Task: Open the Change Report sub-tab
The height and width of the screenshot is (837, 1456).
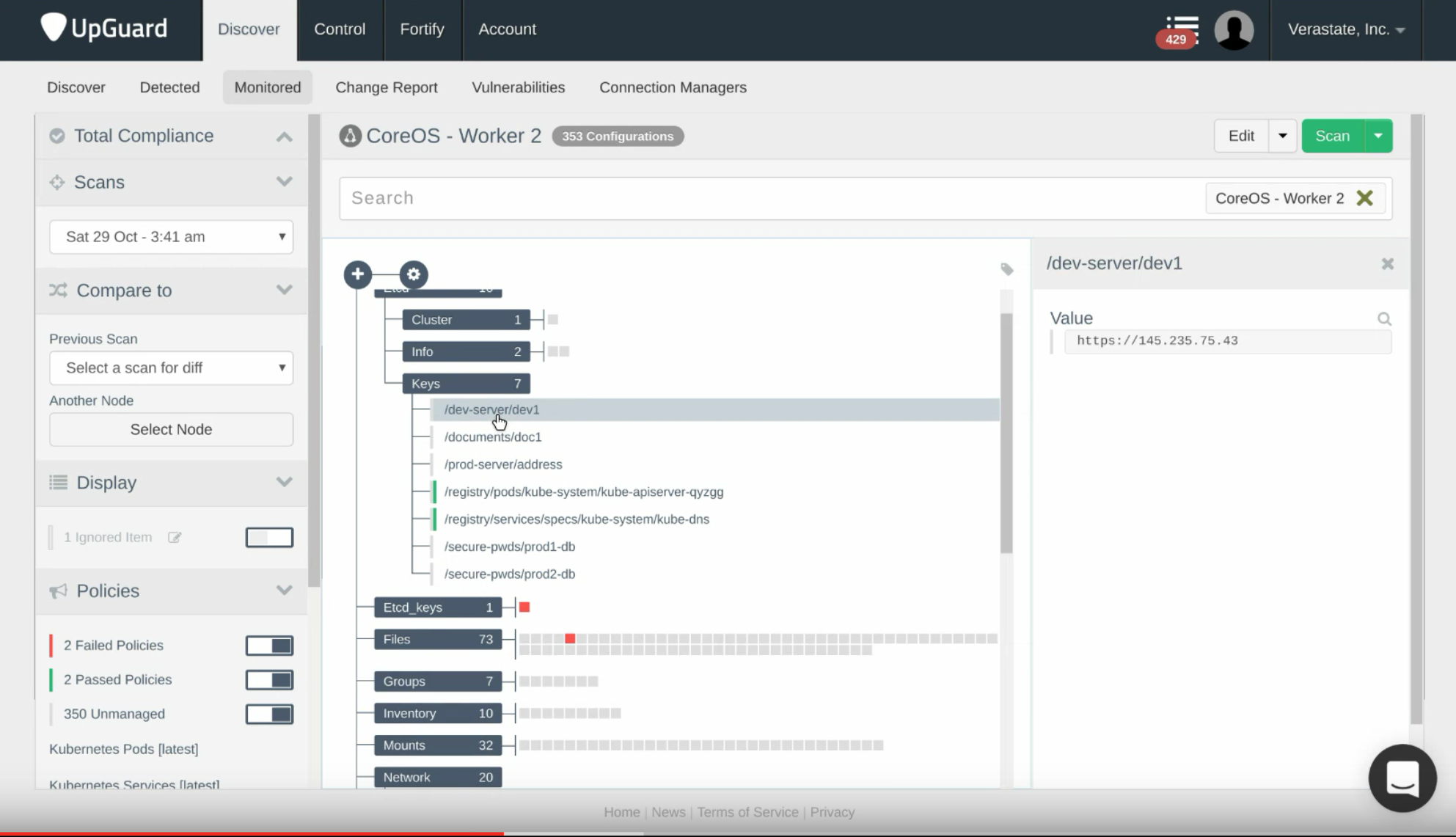Action: (x=386, y=87)
